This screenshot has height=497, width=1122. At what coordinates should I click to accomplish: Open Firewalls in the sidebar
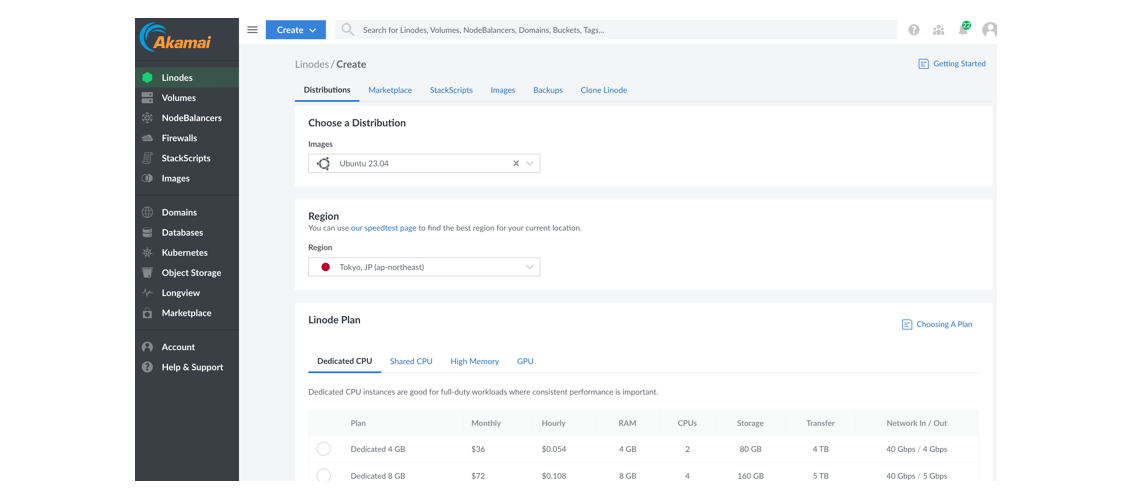click(x=187, y=138)
